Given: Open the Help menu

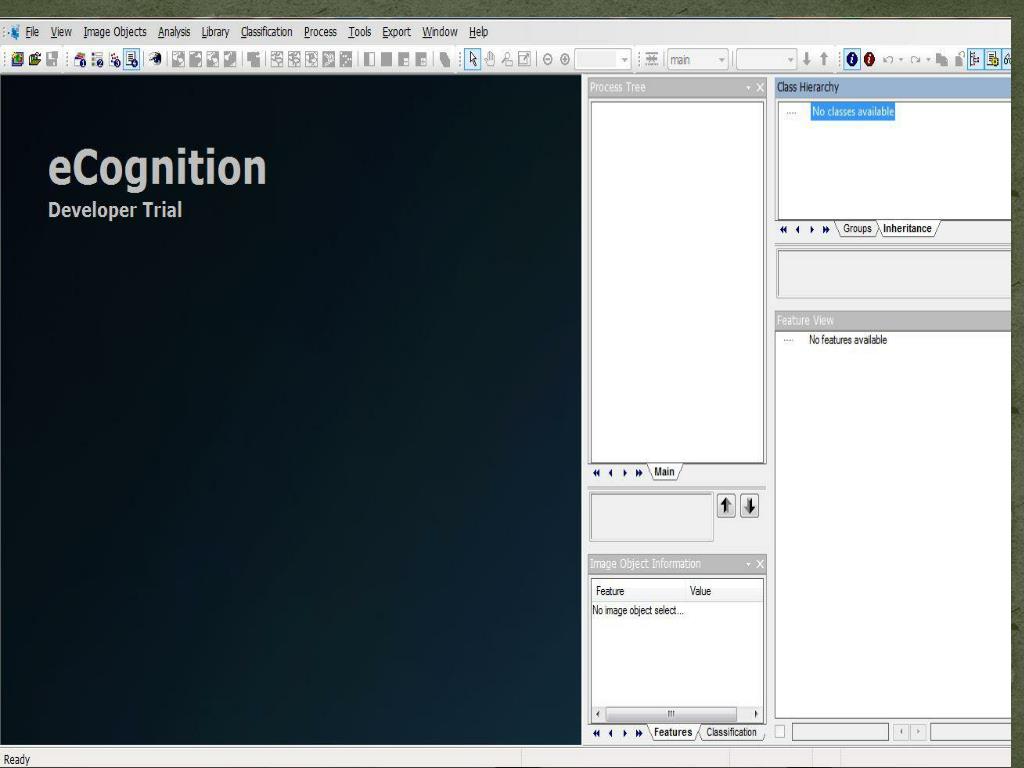Looking at the screenshot, I should [478, 31].
